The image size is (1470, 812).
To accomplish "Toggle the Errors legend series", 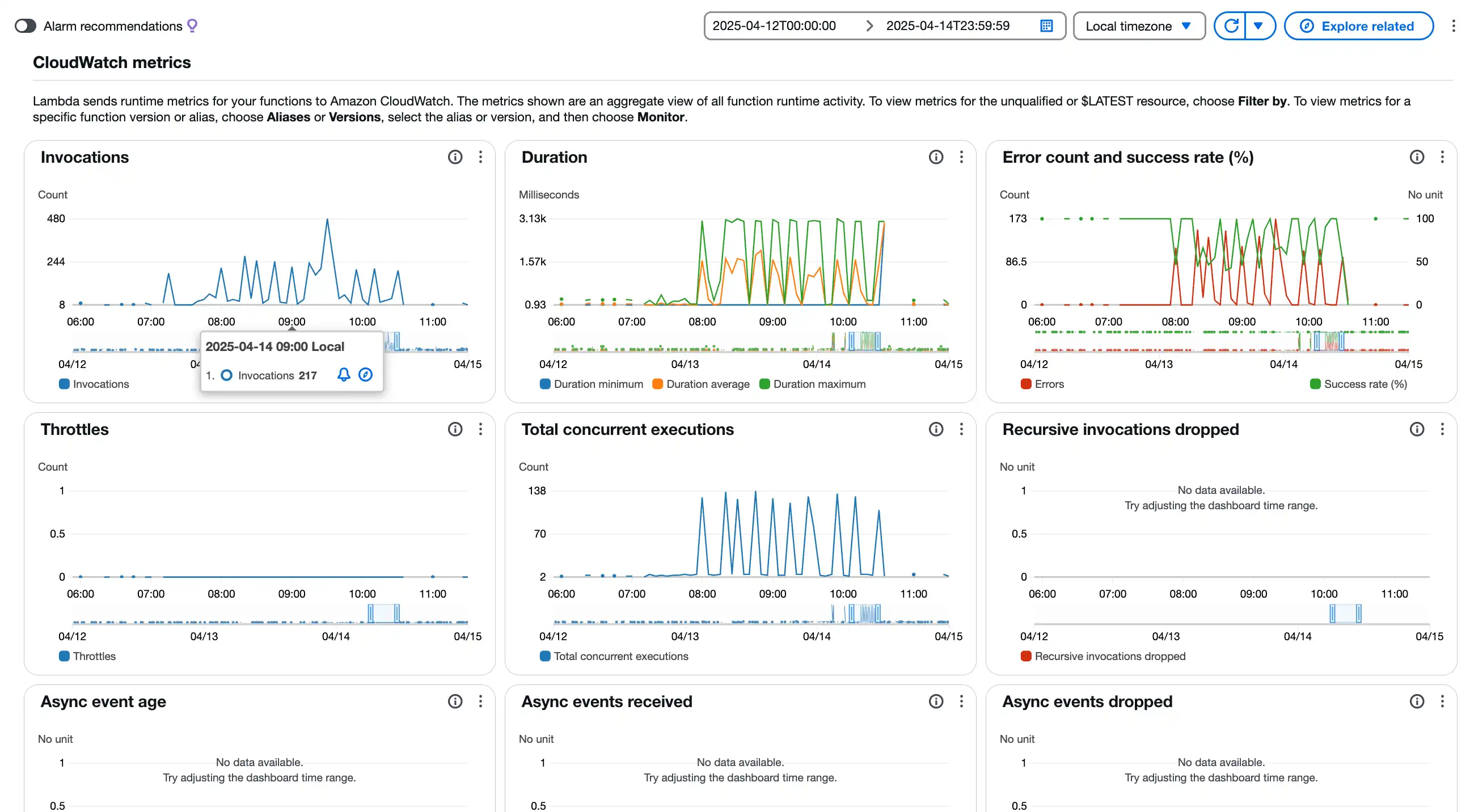I will click(1042, 384).
